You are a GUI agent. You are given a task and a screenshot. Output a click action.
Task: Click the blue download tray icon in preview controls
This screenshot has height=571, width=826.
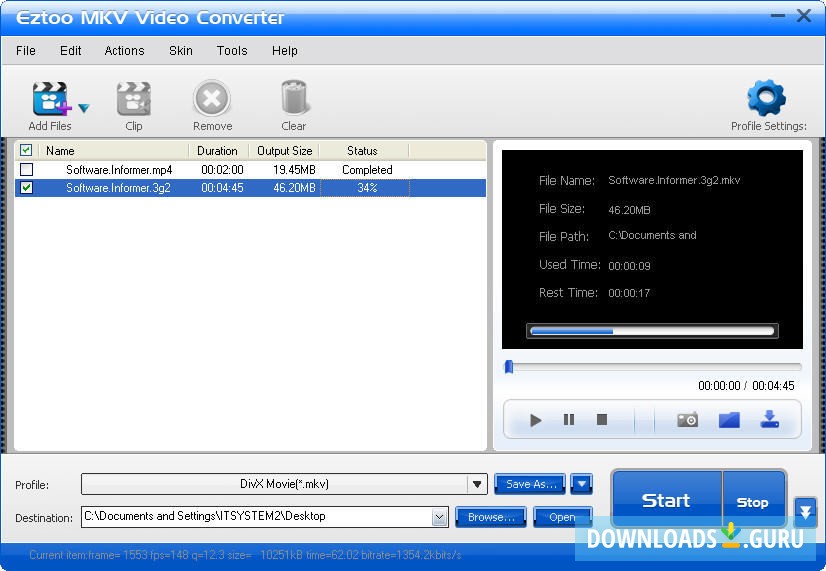tap(770, 419)
